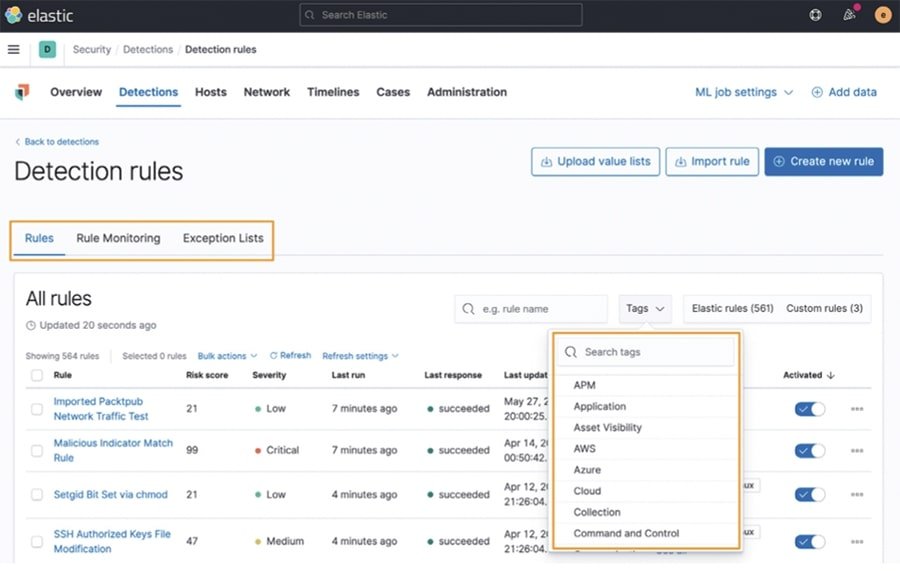
Task: Check the Setgid Bit Set via chmod checkbox
Action: pyautogui.click(x=37, y=494)
